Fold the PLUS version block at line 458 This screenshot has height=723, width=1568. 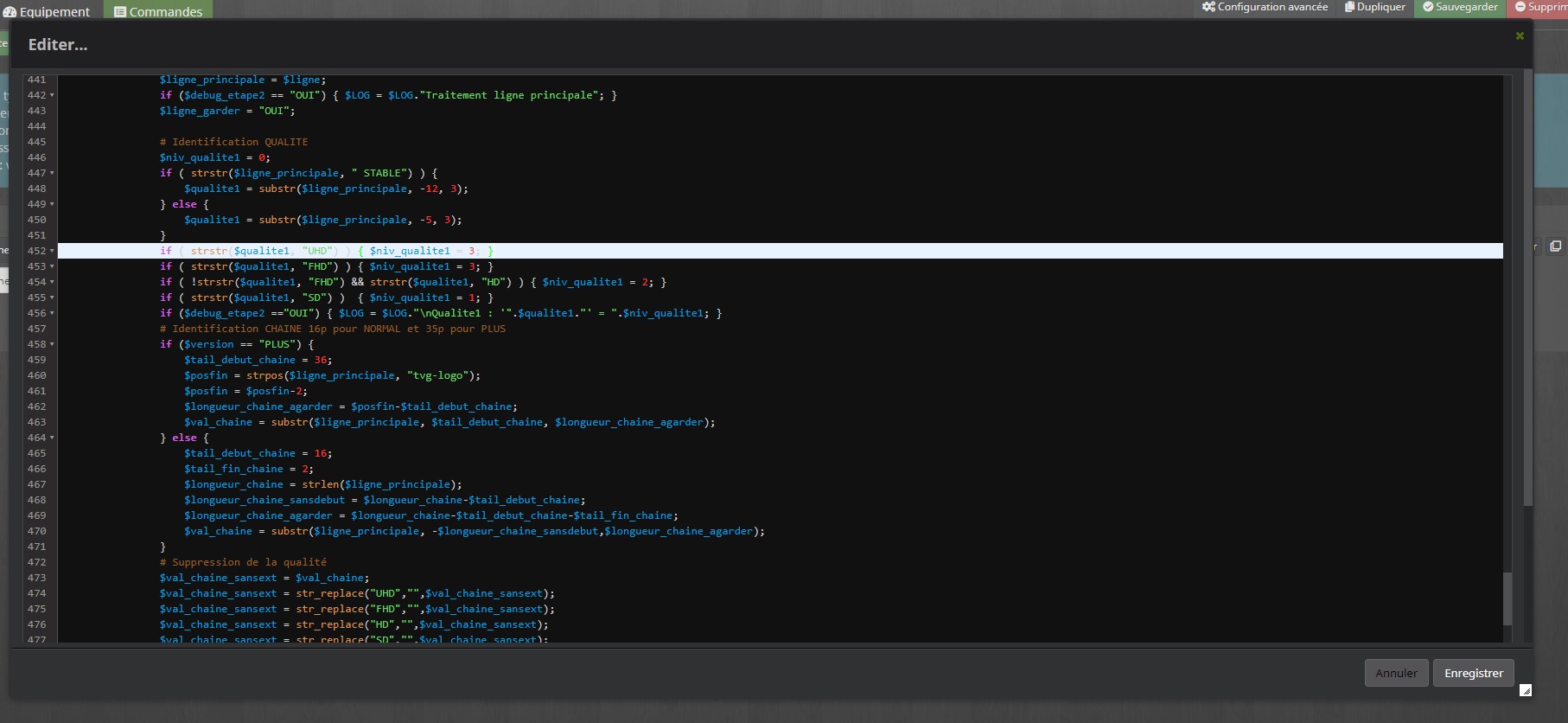point(52,344)
